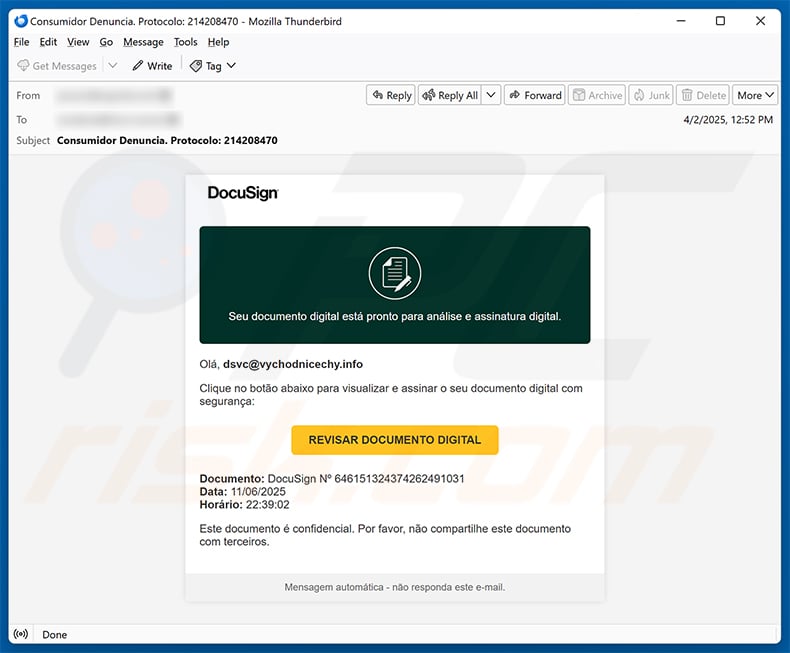
Task: Click the blurred To recipient field
Action: coord(118,120)
